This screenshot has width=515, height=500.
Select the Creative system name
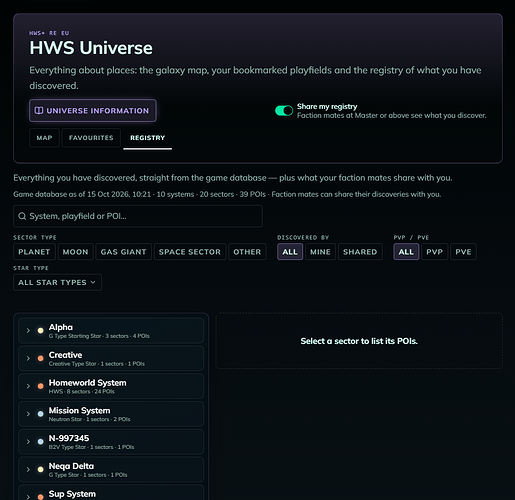coord(65,355)
